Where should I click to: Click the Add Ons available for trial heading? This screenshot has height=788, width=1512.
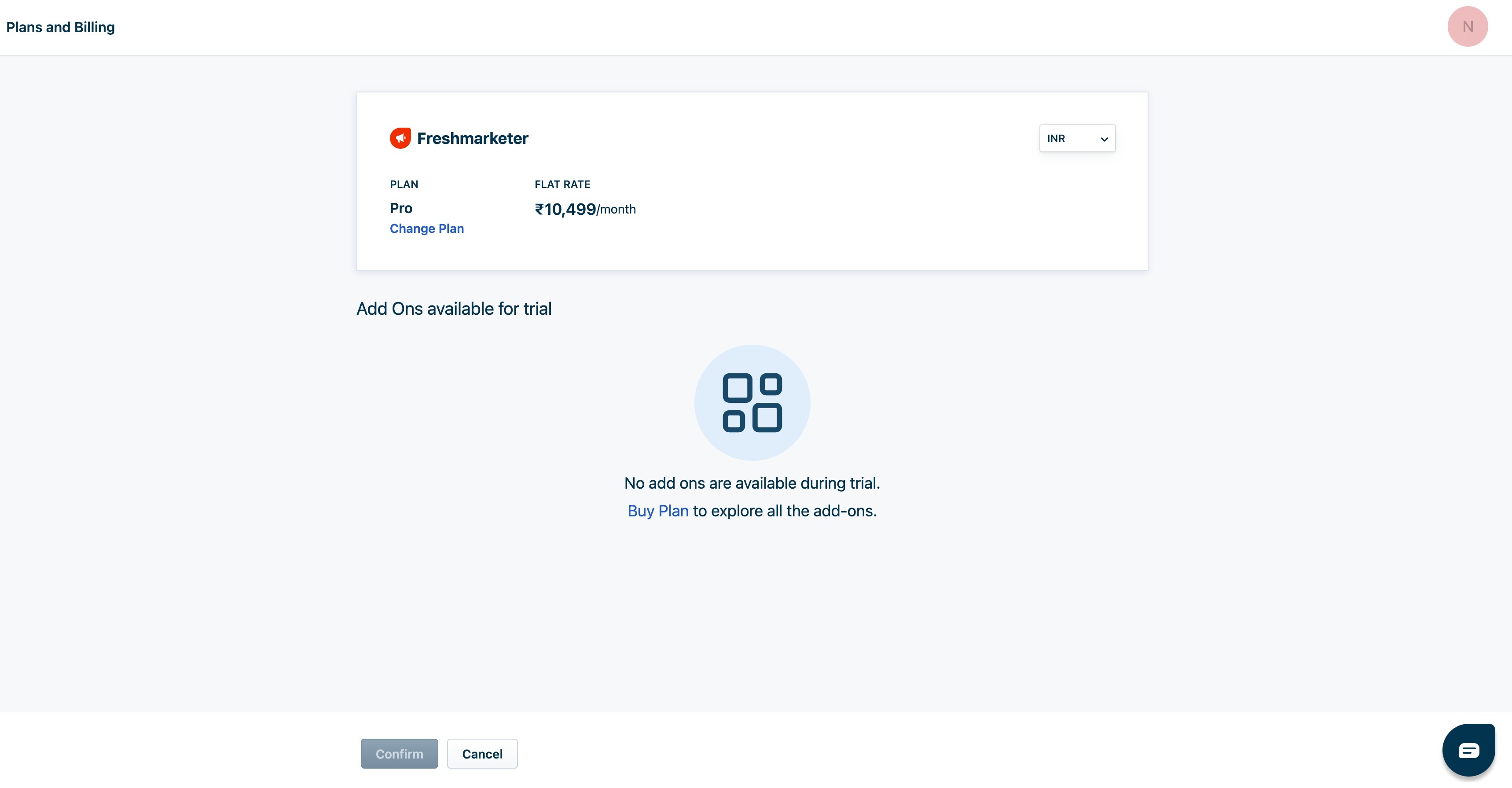(454, 309)
